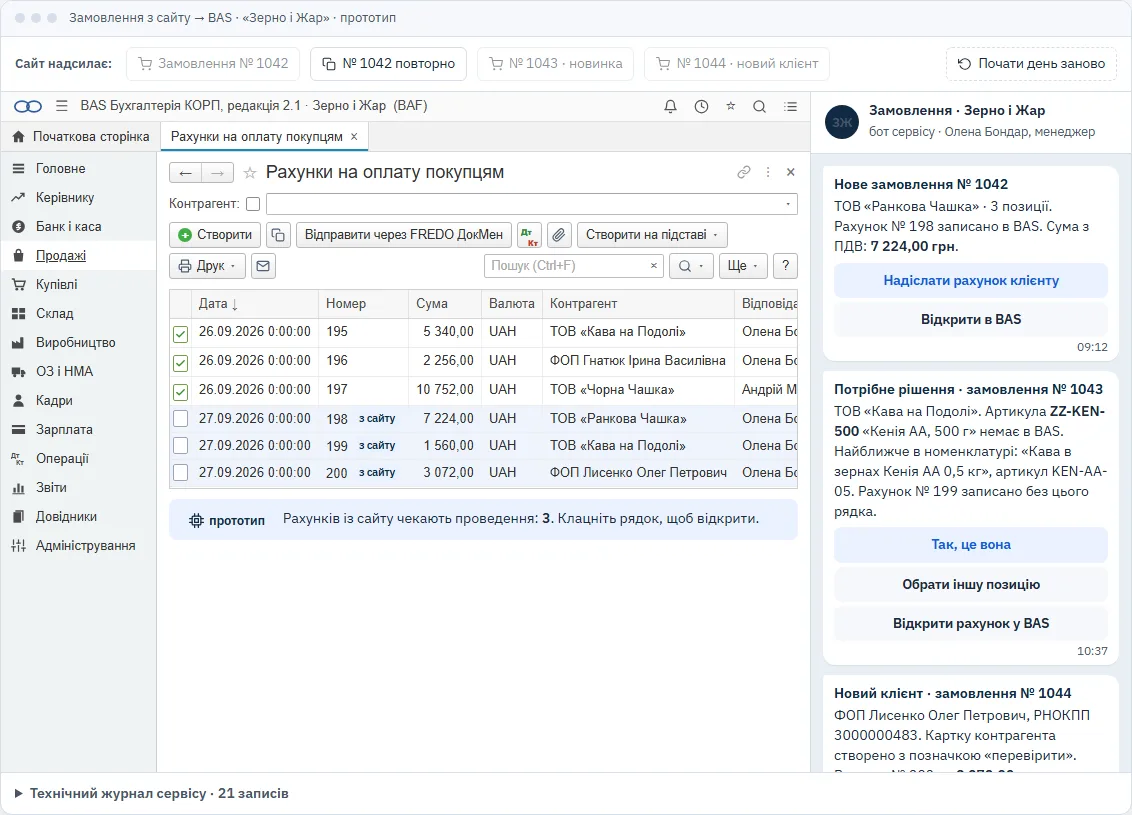The height and width of the screenshot is (815, 1132).
Task: Click Надіслати рахунок клієнту button
Action: coord(971,281)
